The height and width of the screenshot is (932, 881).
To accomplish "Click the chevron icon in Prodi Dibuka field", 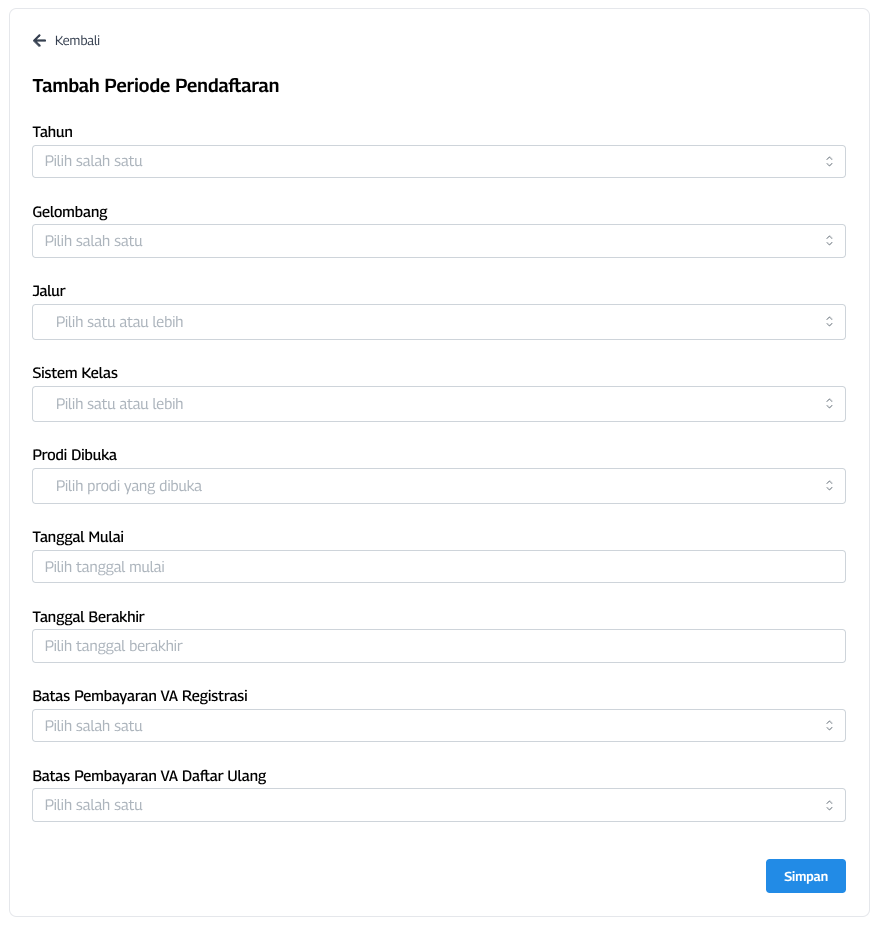I will [x=829, y=486].
